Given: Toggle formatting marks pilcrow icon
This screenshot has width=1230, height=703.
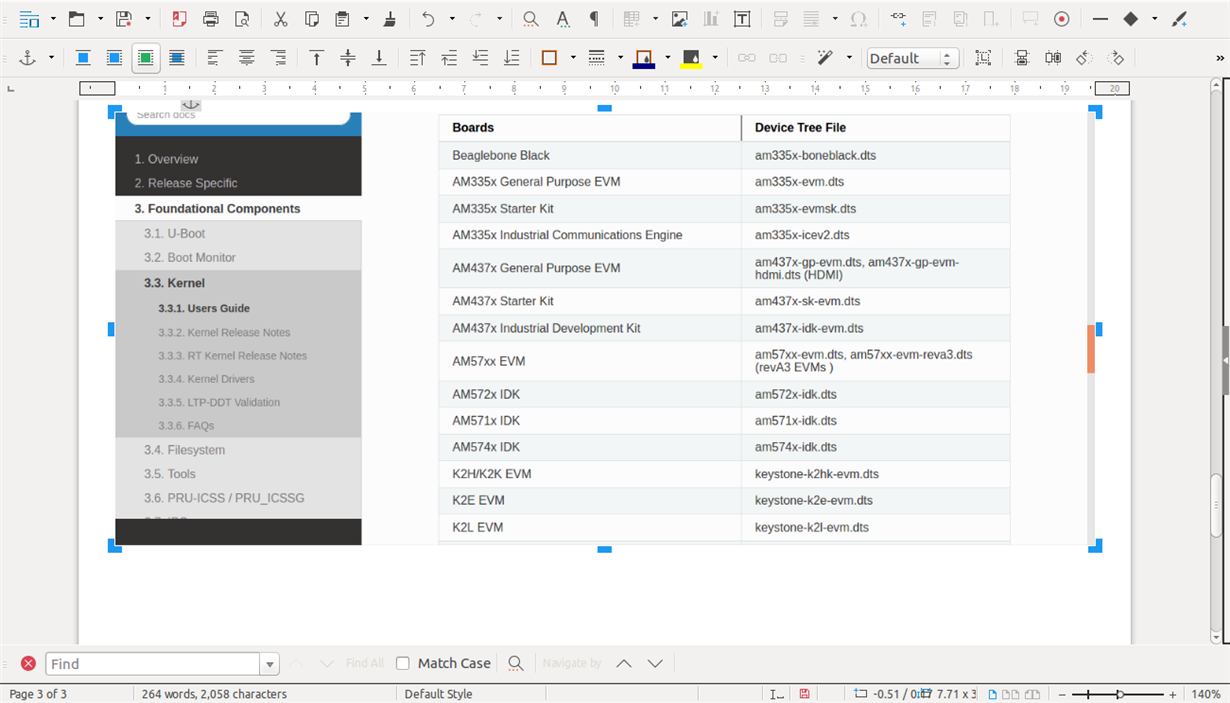Looking at the screenshot, I should (594, 19).
